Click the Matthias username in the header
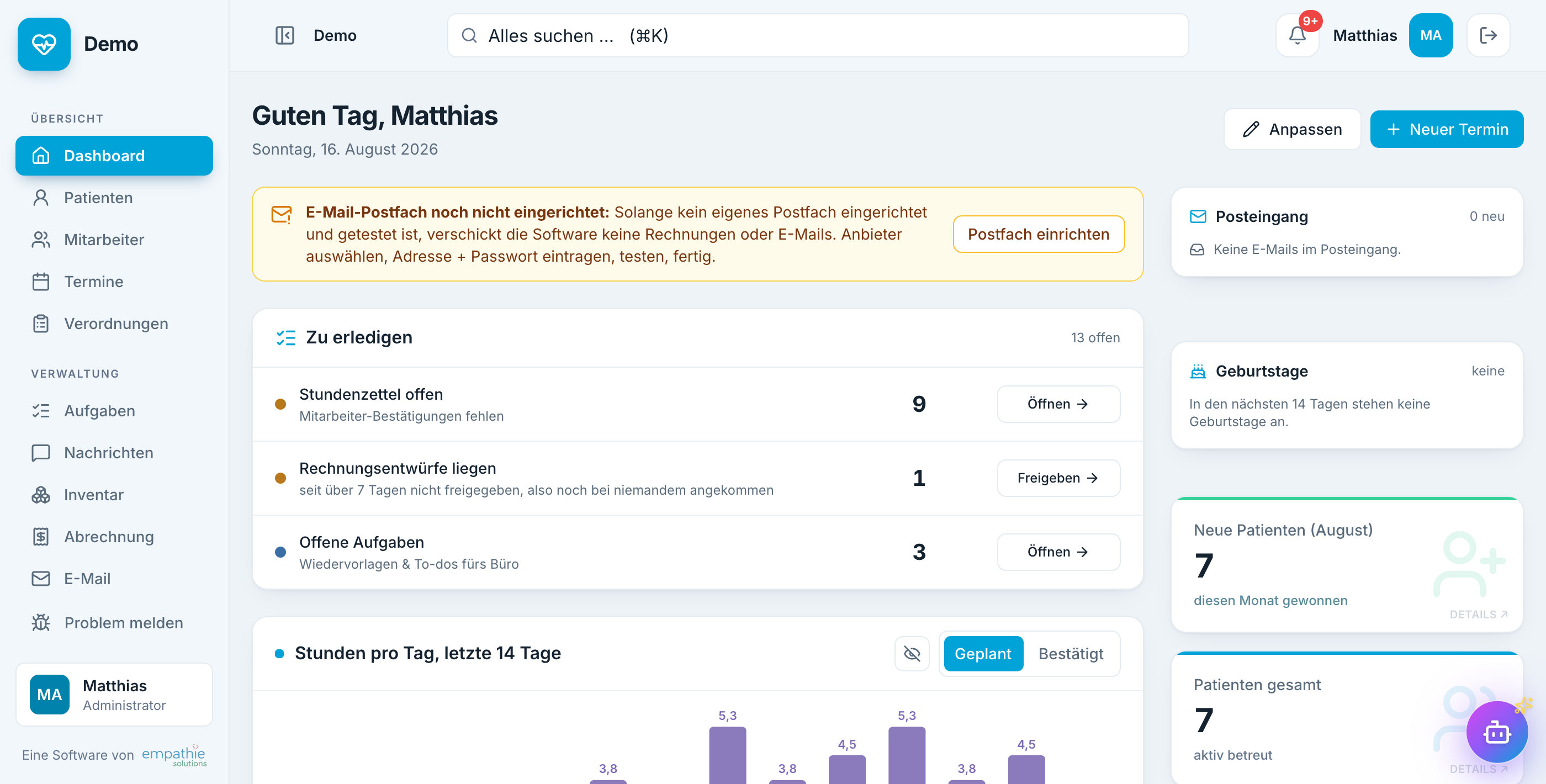The height and width of the screenshot is (784, 1546). (x=1365, y=35)
